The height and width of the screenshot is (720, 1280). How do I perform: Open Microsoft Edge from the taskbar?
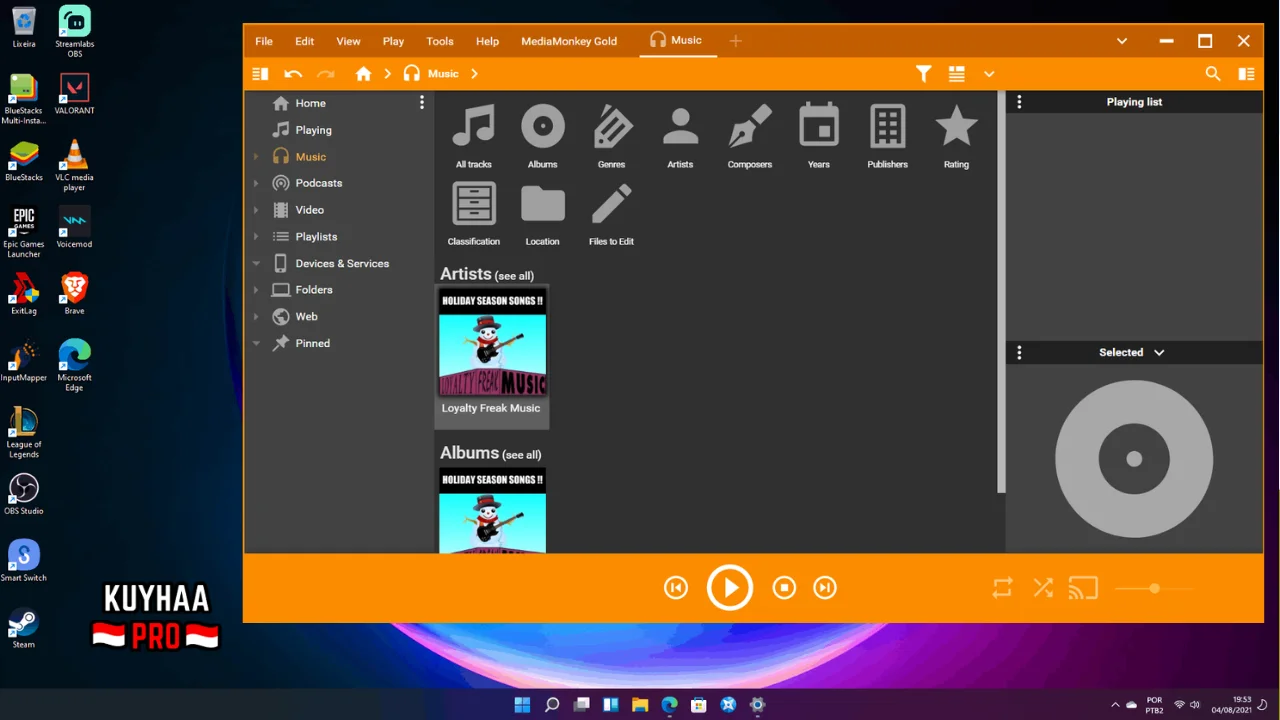669,704
